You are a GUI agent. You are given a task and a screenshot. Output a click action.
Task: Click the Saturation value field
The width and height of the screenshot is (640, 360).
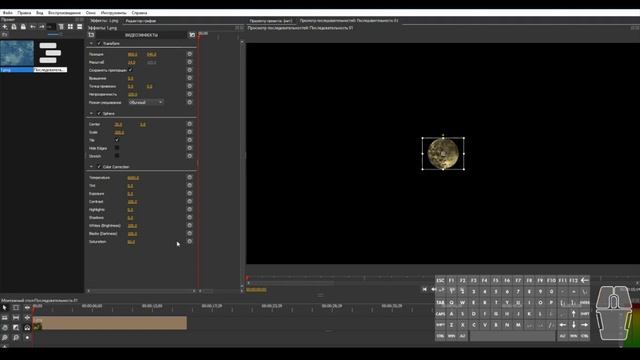pyautogui.click(x=131, y=242)
